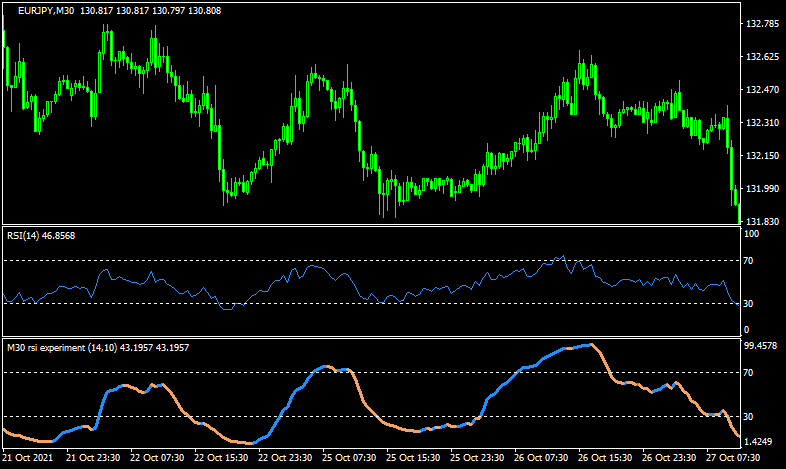Click price level 132.470 on scale
Image resolution: width=786 pixels, height=469 pixels.
(762, 90)
